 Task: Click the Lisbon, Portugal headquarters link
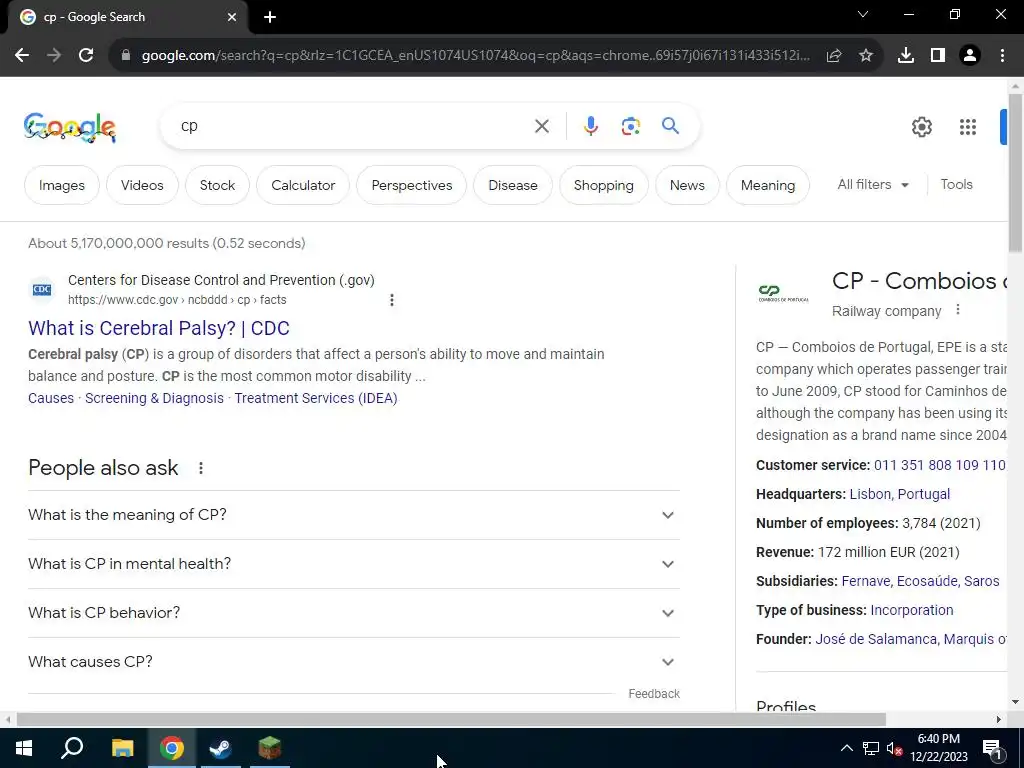(x=899, y=494)
